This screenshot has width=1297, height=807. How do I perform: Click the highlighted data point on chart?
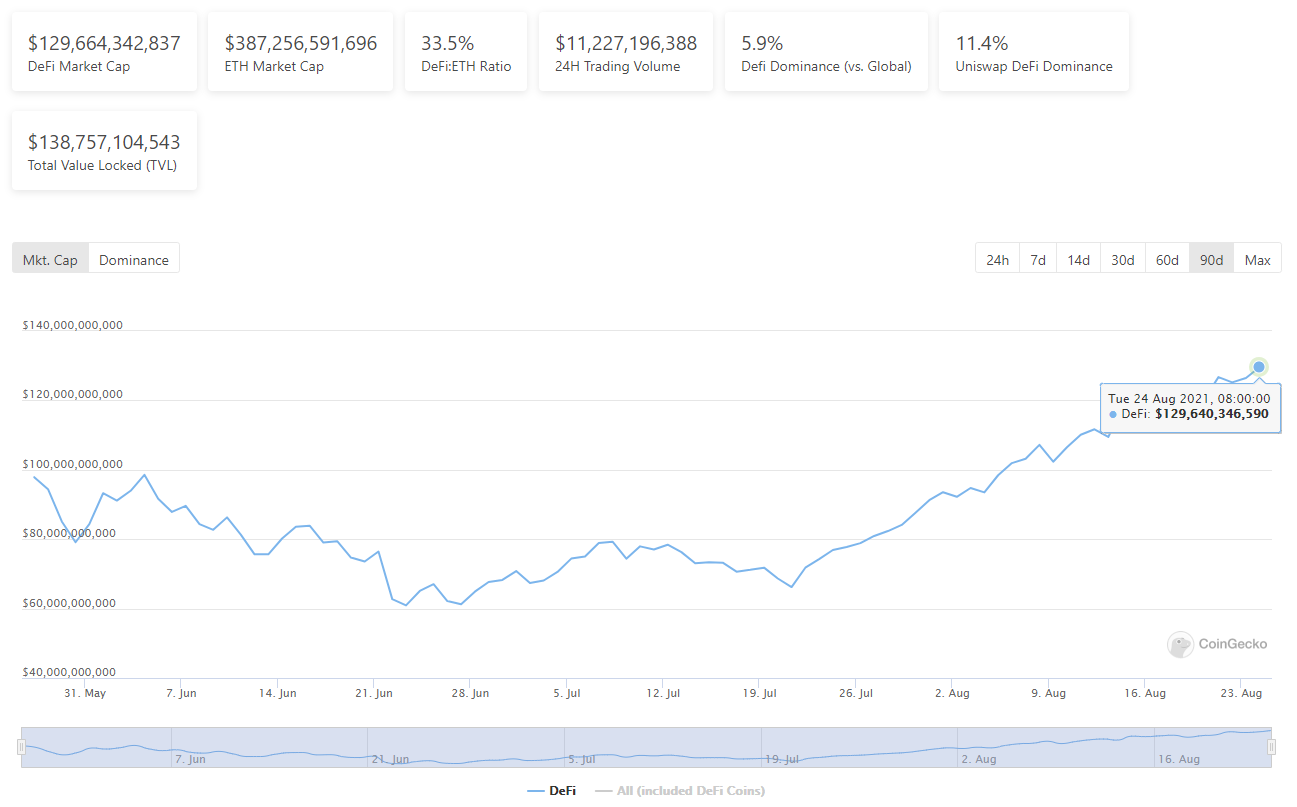(x=1259, y=366)
